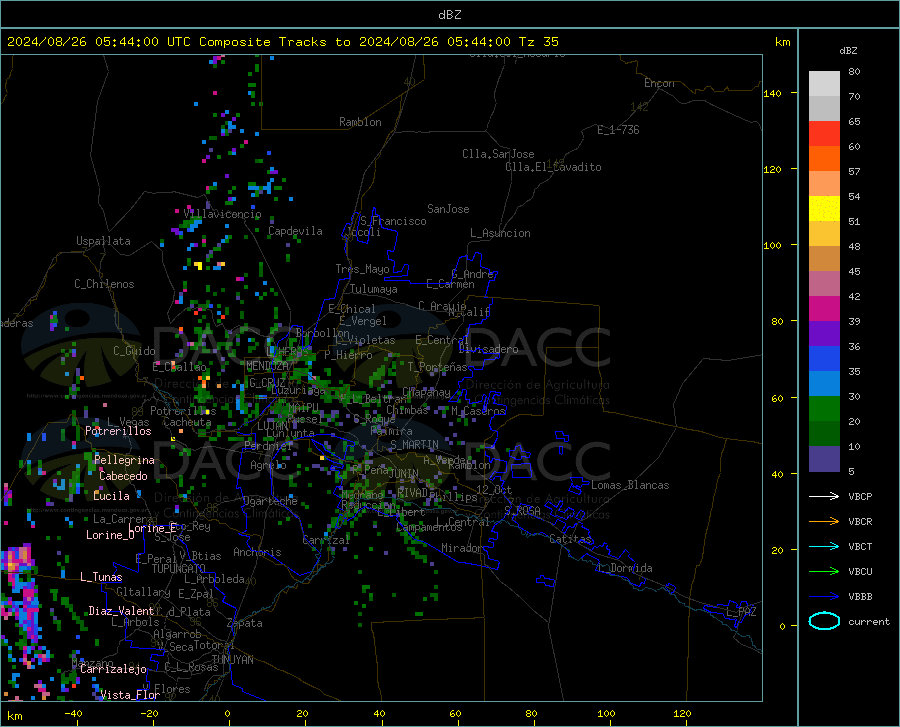Click the Tres_Mayo map label
This screenshot has height=727, width=900.
coord(362,269)
